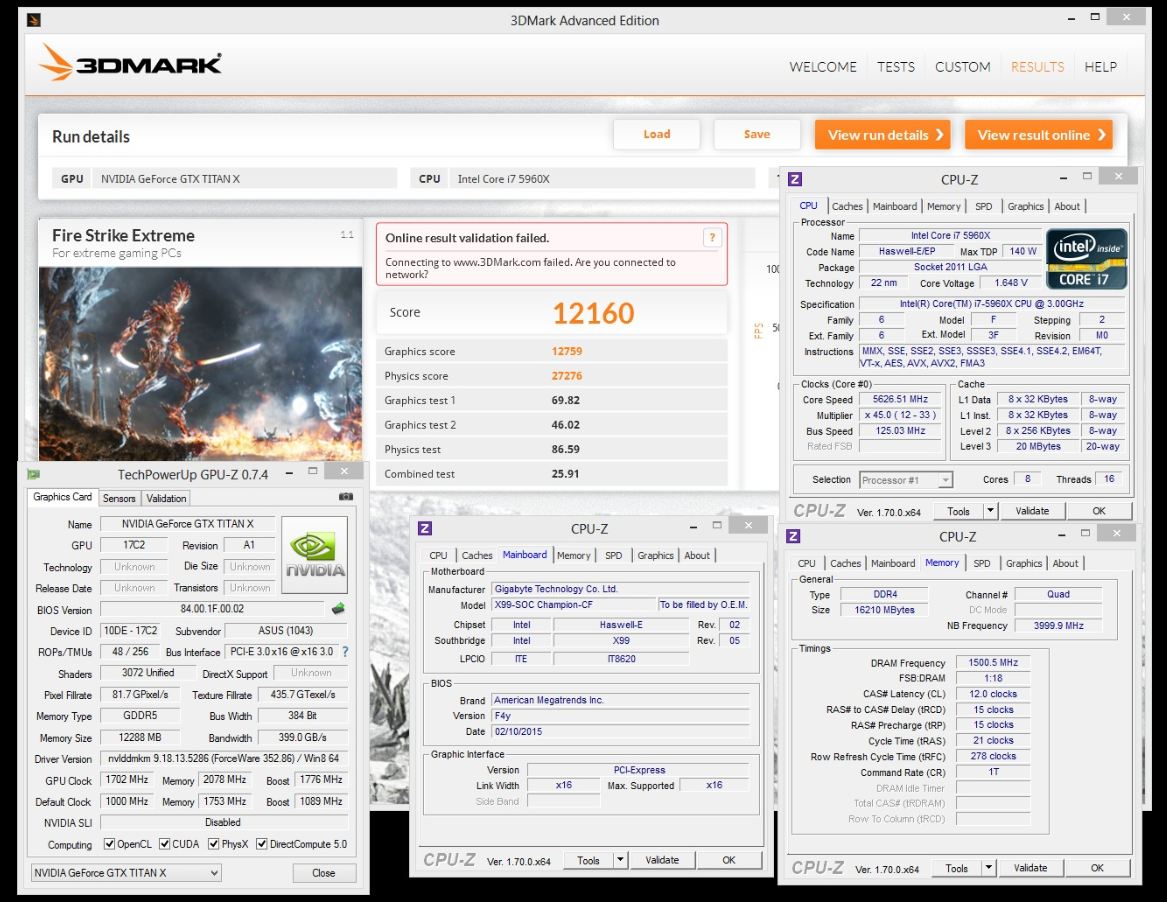The height and width of the screenshot is (902, 1167).
Task: Open Graphics tab in the CPU-Z Memory window
Action: pos(1024,563)
